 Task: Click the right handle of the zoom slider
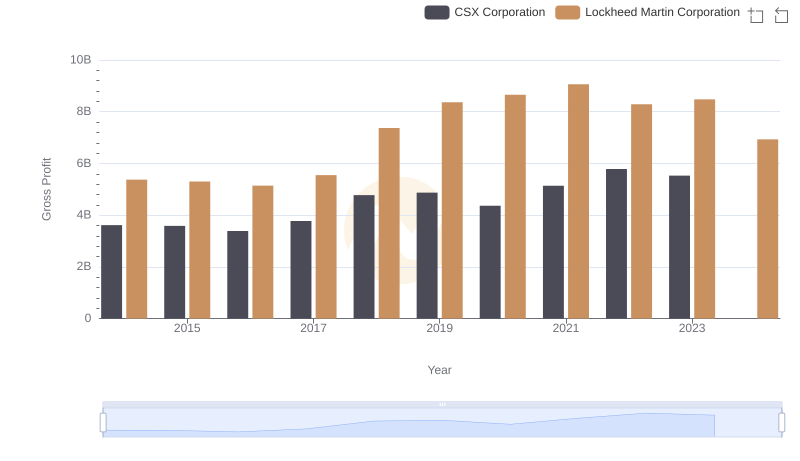(782, 423)
